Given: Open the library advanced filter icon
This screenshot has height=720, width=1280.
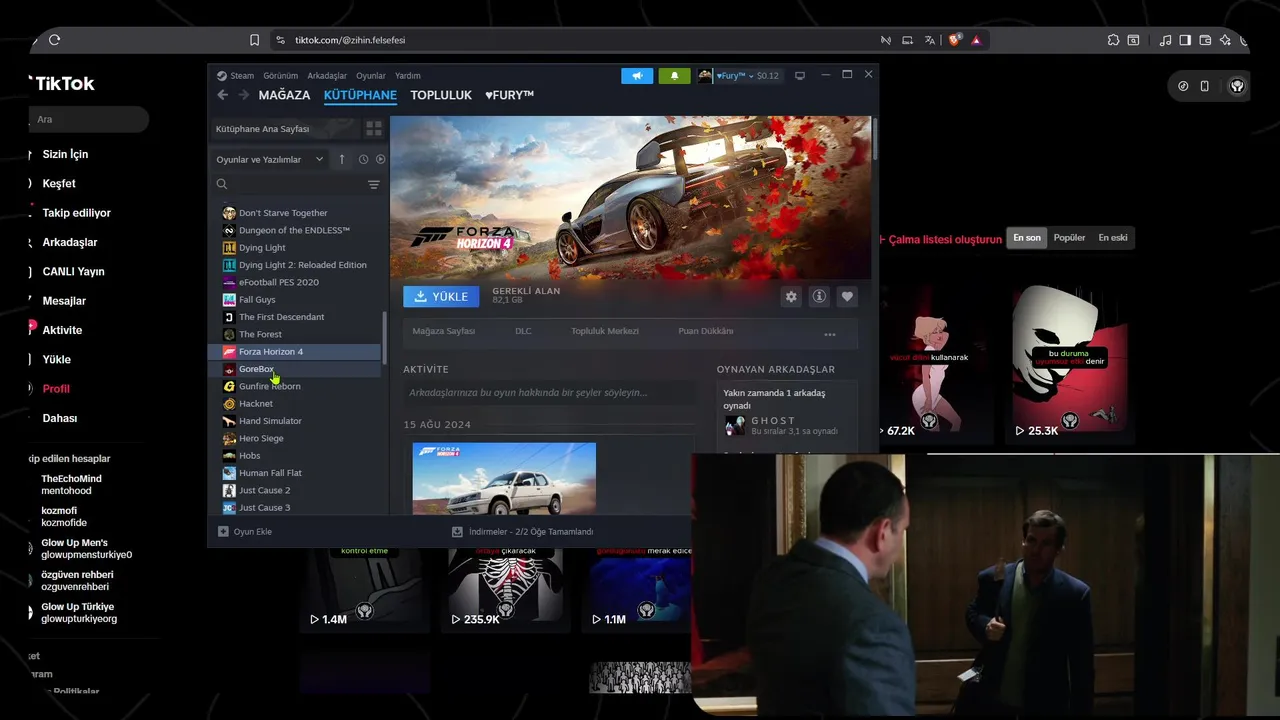Looking at the screenshot, I should pyautogui.click(x=374, y=184).
